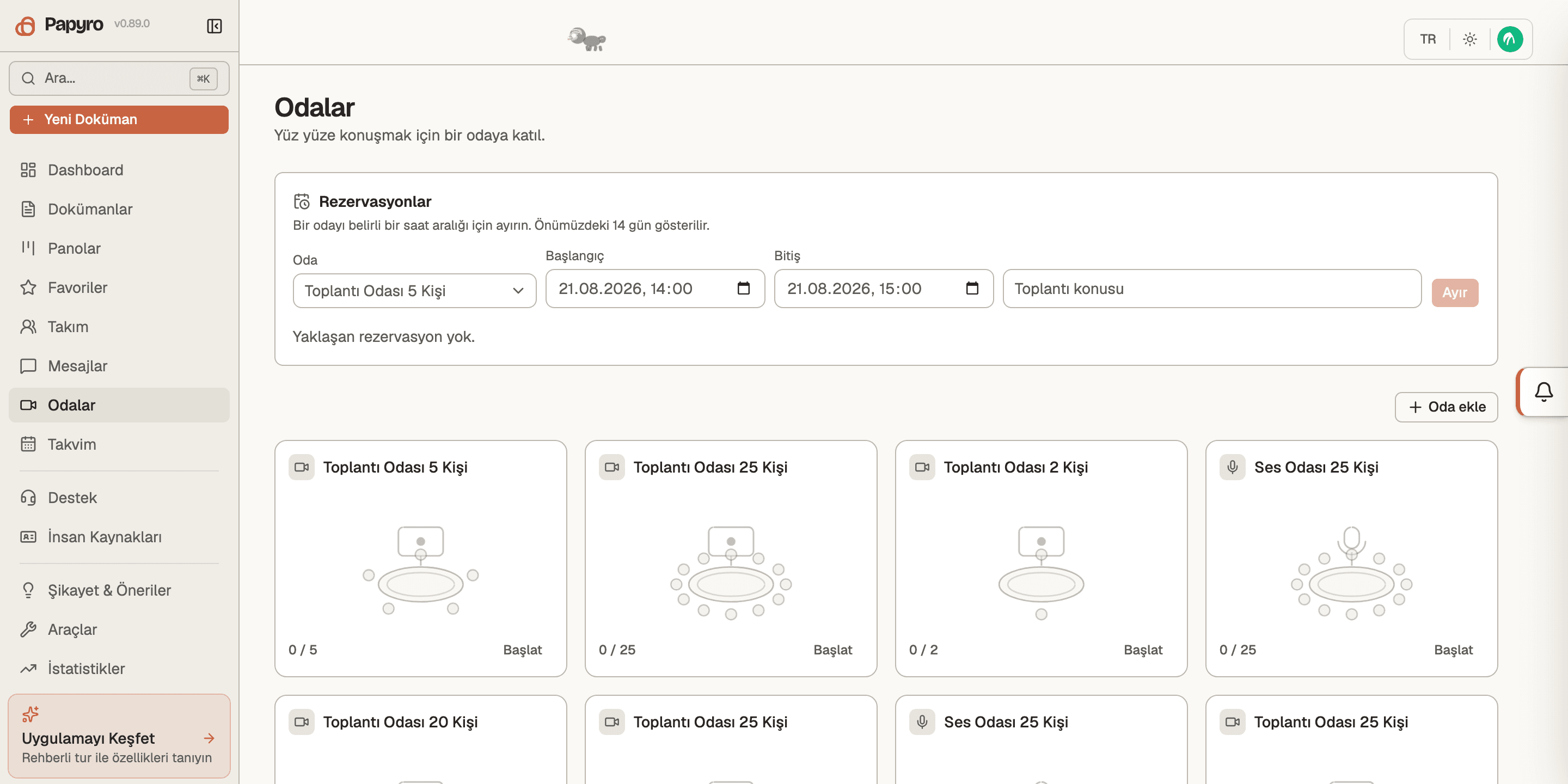1568x784 pixels.
Task: Open Takvim calendar page
Action: pyautogui.click(x=119, y=444)
